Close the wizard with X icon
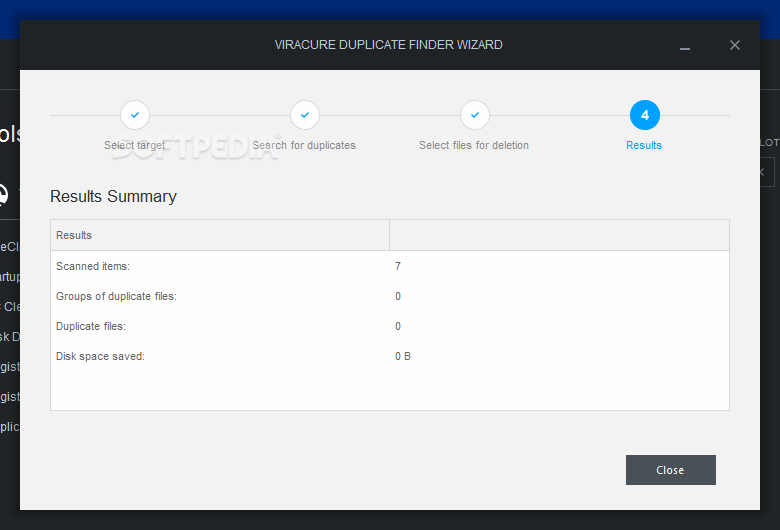Image resolution: width=780 pixels, height=530 pixels. [x=735, y=45]
